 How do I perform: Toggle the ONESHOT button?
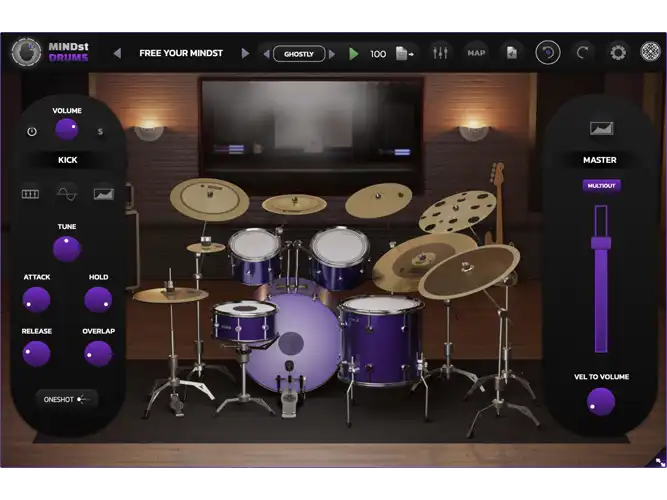click(x=67, y=399)
